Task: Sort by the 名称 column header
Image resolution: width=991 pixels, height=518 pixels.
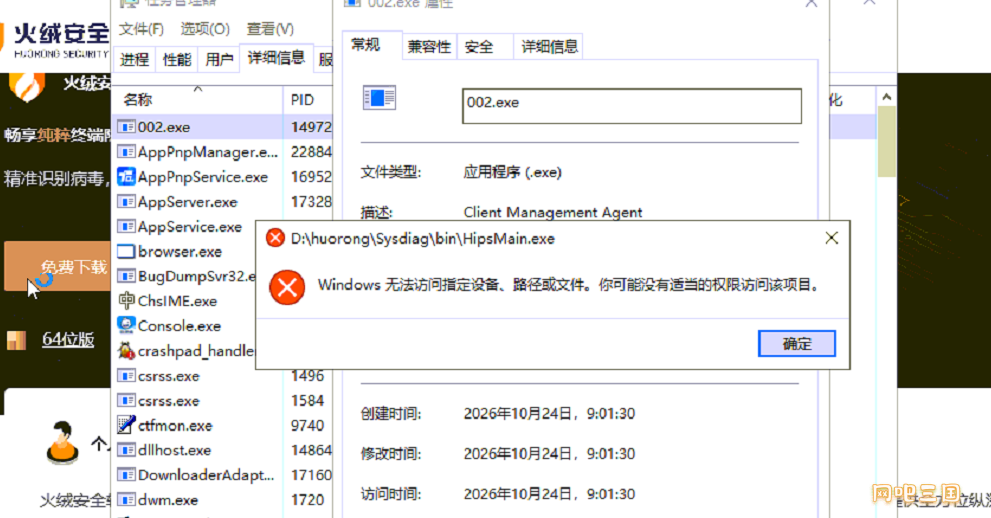Action: tap(197, 100)
